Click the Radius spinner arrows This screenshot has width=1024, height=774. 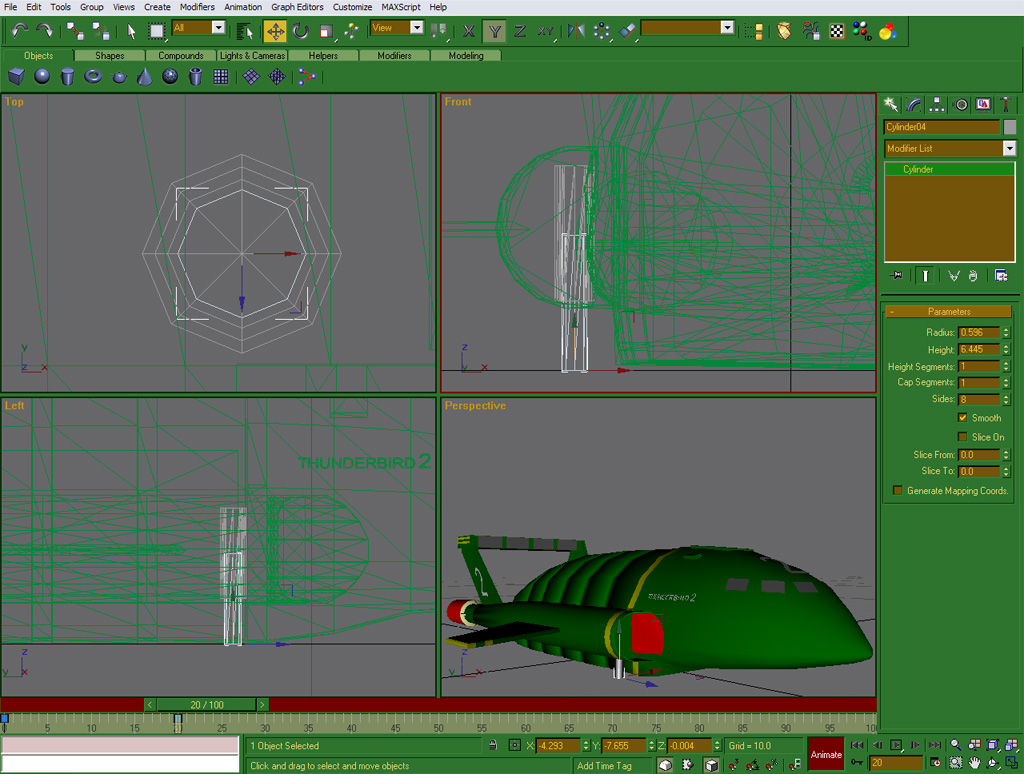coord(1006,332)
